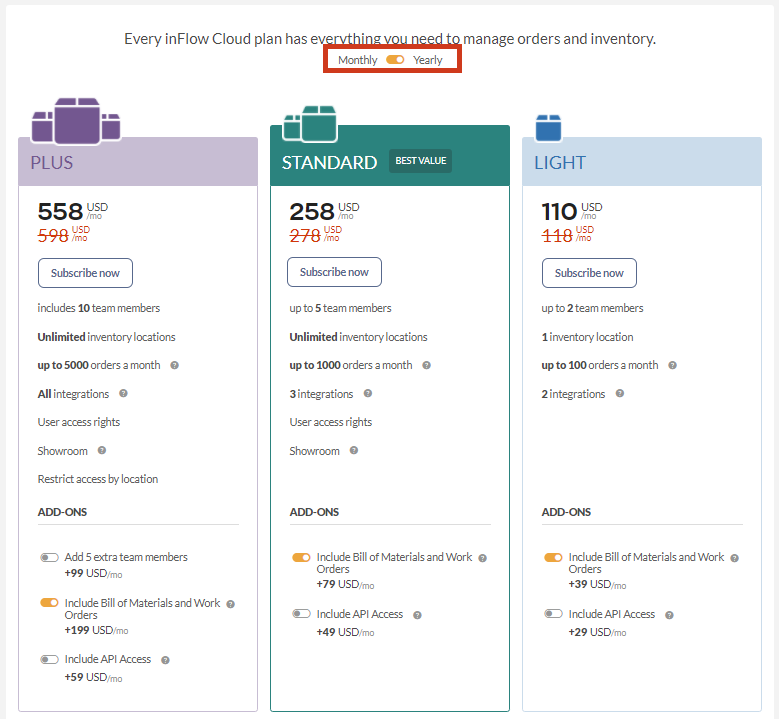The image size is (779, 719).
Task: Click 'includes 10 team members' text
Action: [99, 308]
